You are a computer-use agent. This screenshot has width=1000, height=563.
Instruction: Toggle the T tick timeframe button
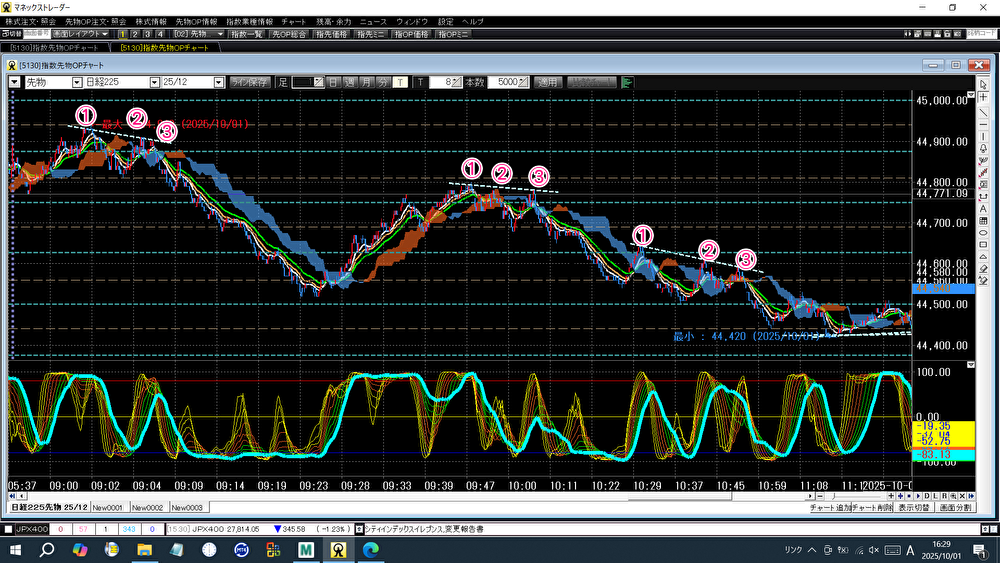400,82
